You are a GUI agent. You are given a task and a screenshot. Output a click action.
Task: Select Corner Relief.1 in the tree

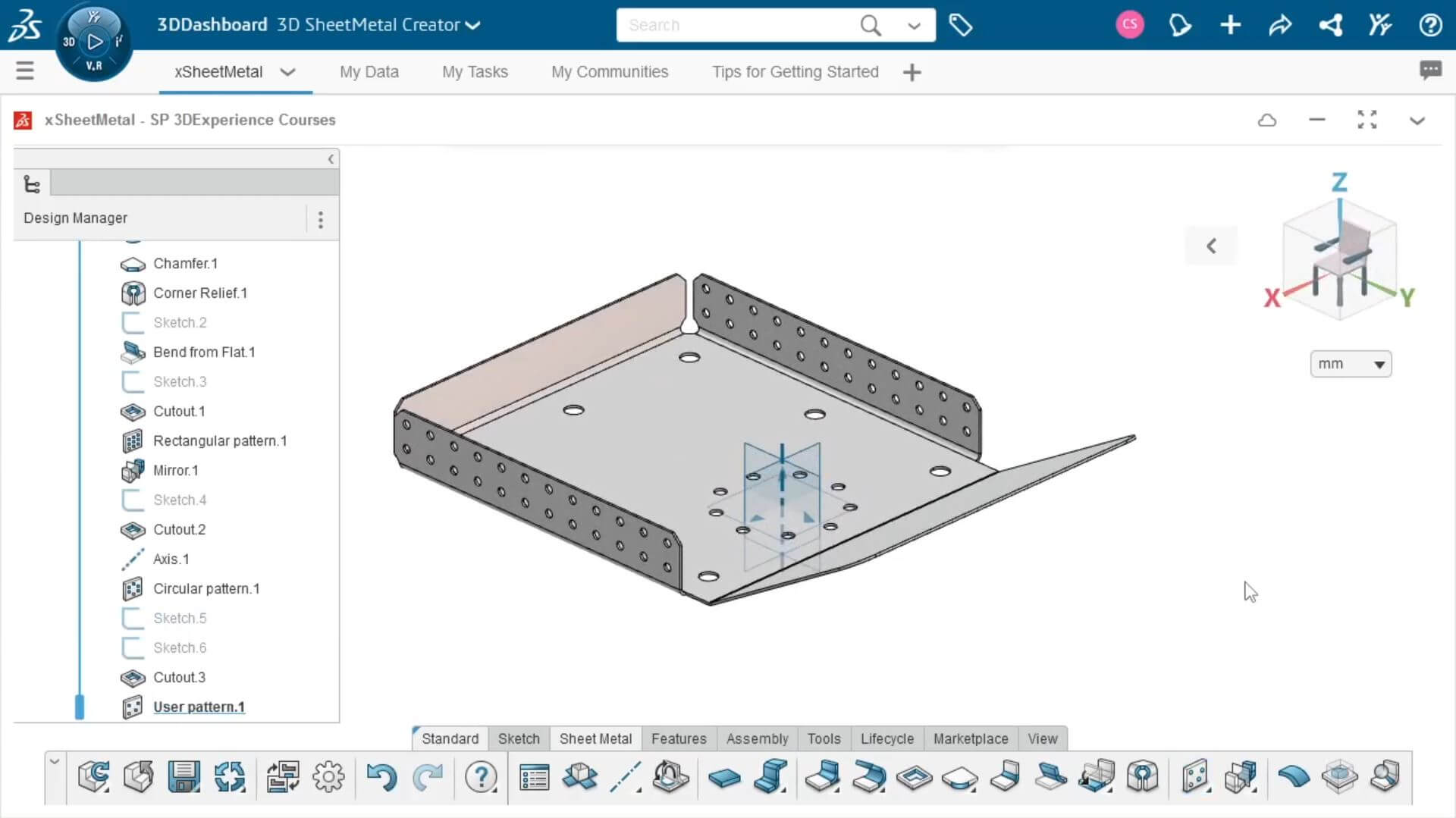coord(200,293)
